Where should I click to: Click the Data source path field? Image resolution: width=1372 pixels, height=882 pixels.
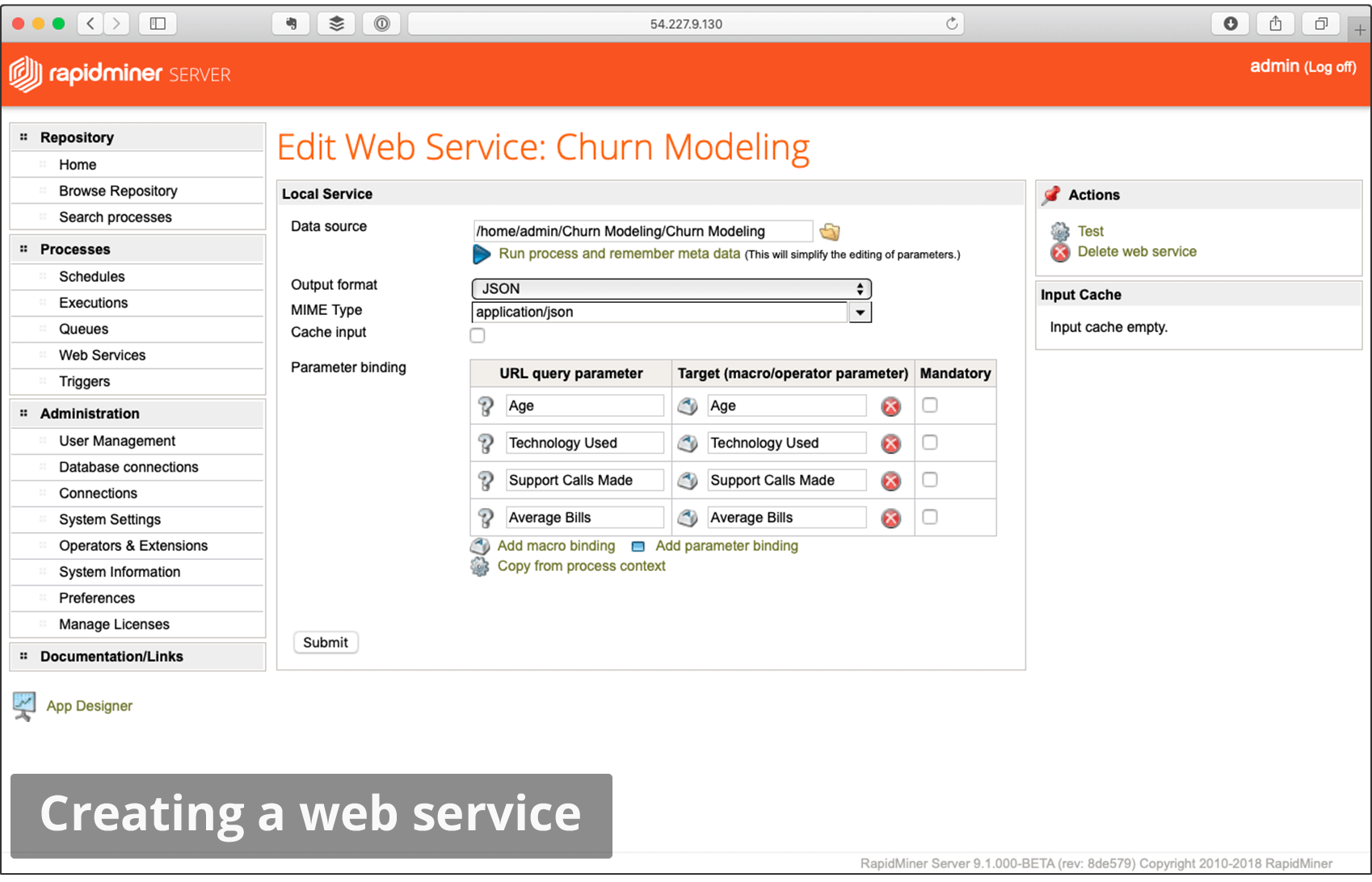pyautogui.click(x=643, y=231)
